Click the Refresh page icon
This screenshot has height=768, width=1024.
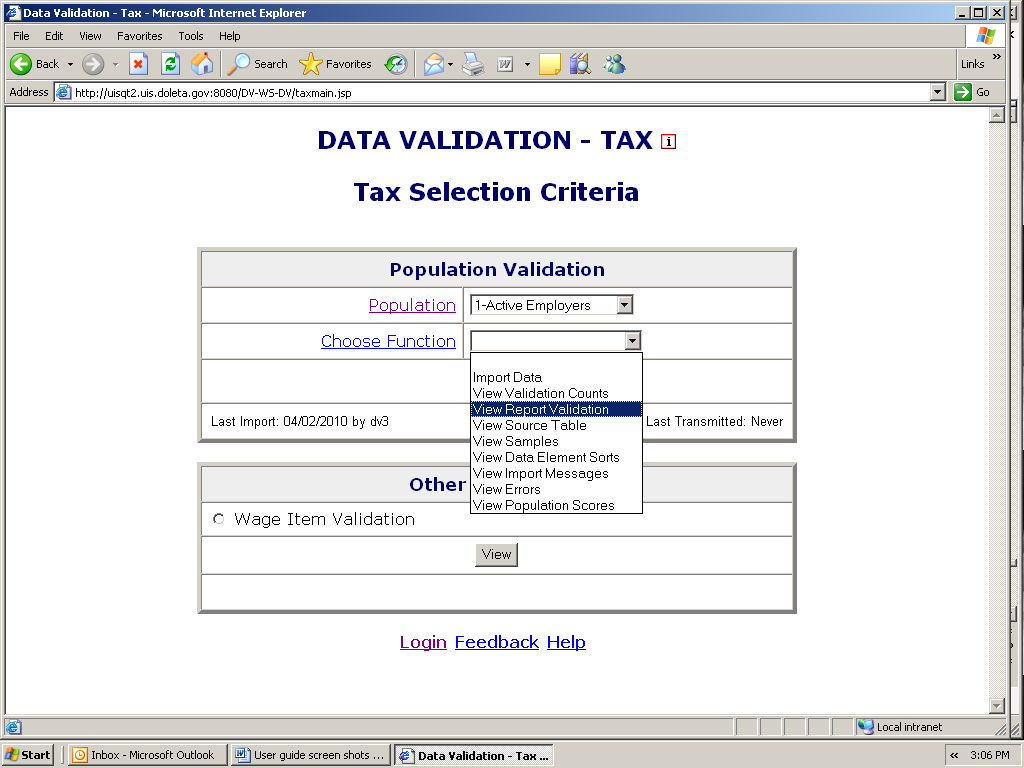coord(170,64)
